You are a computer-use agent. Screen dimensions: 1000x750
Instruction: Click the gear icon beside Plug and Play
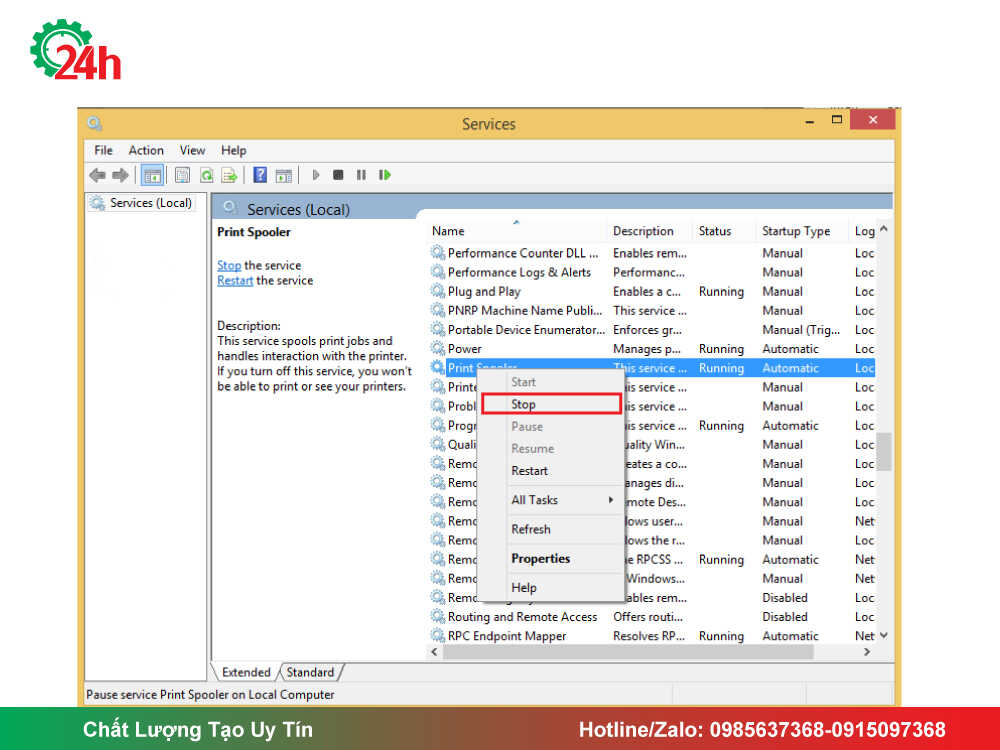(438, 291)
